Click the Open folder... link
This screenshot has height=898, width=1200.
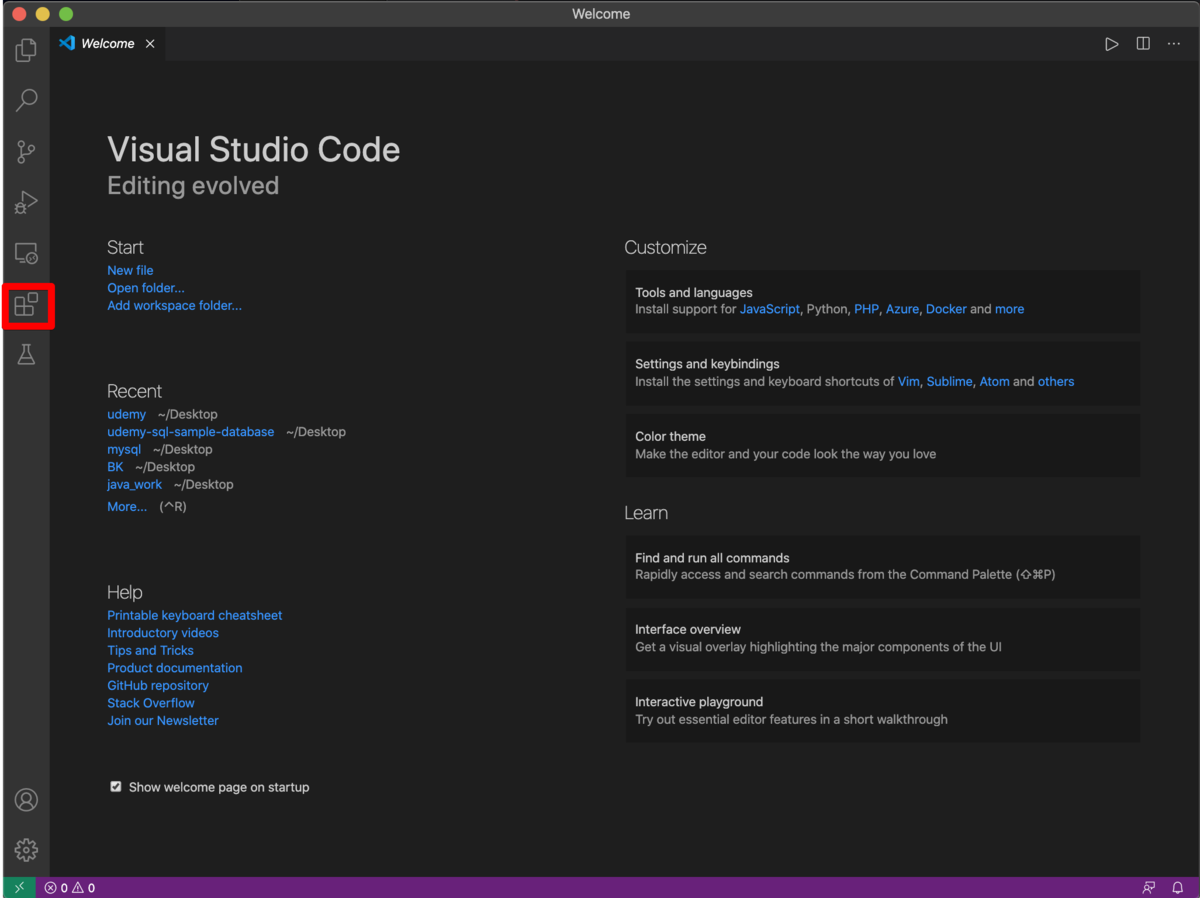click(x=146, y=288)
